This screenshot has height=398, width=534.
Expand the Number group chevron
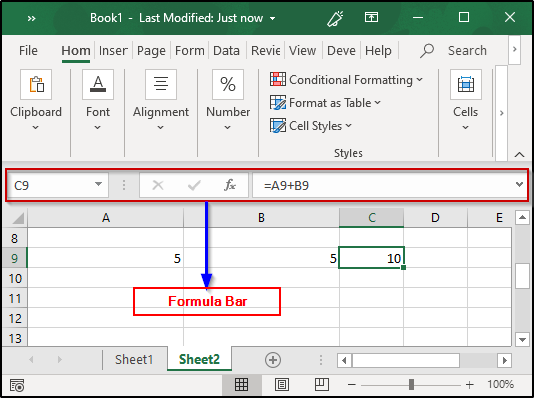(x=227, y=128)
